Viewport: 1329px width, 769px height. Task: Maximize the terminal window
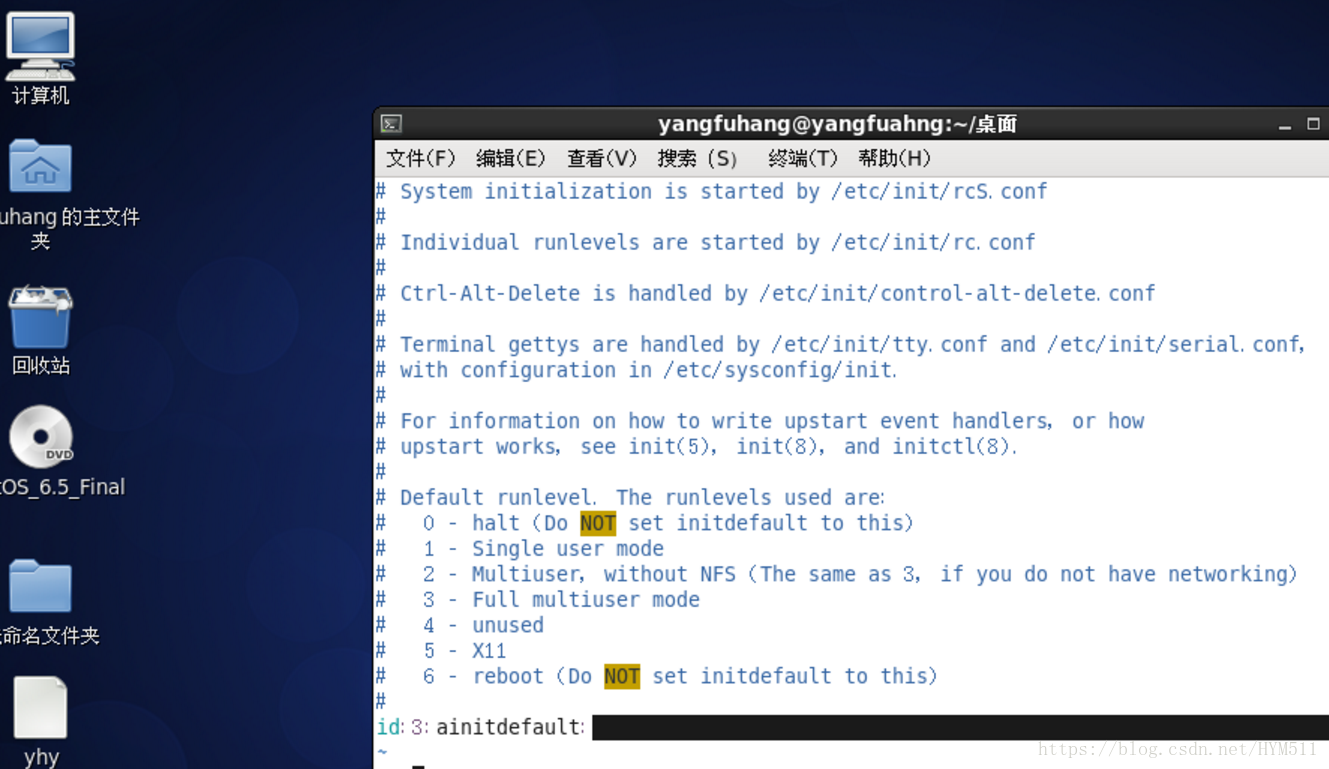(1314, 124)
